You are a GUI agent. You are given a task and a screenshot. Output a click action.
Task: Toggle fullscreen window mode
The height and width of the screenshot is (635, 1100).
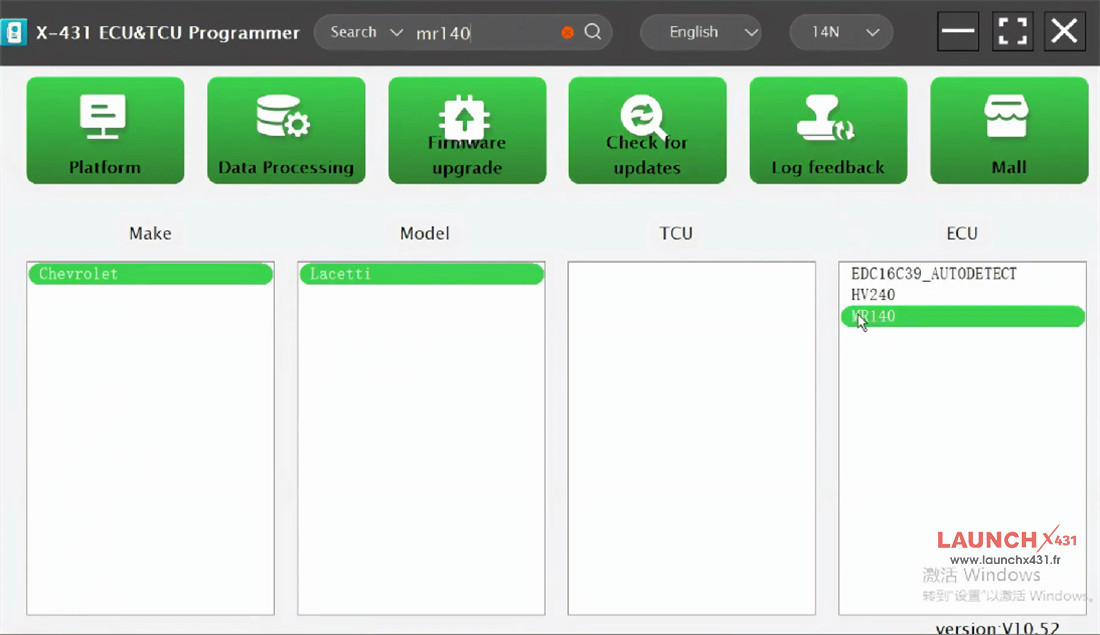click(x=1012, y=32)
